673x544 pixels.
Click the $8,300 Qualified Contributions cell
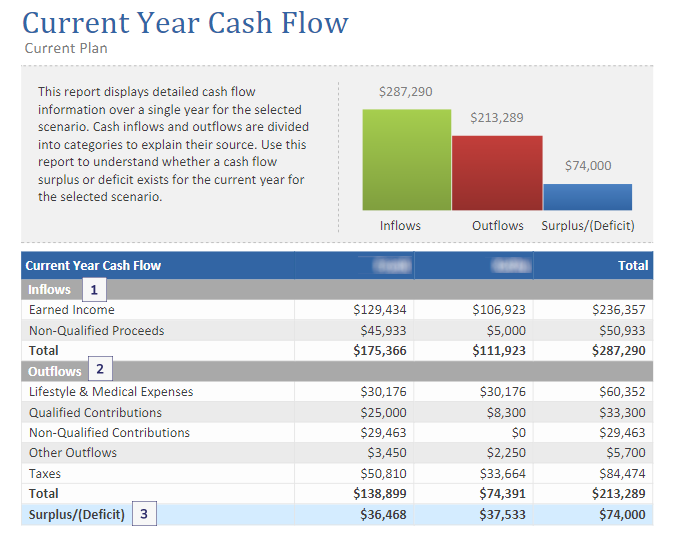(x=506, y=413)
